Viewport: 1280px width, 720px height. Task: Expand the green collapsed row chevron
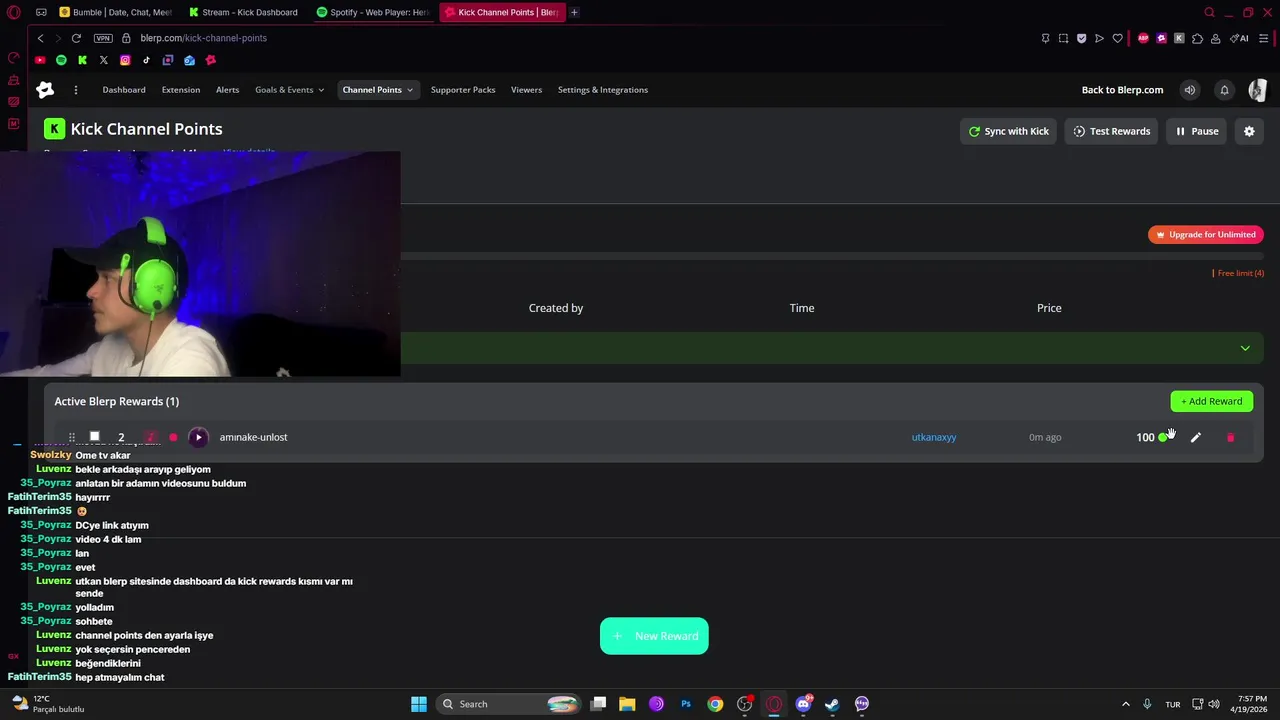[x=1245, y=348]
